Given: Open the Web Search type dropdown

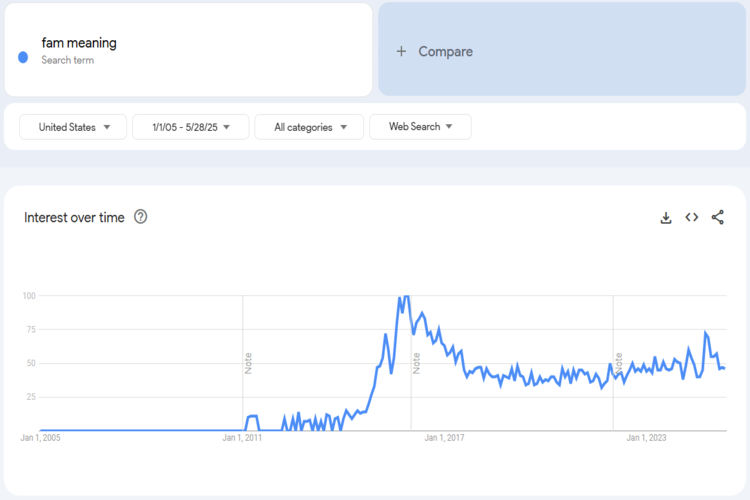Looking at the screenshot, I should [420, 126].
